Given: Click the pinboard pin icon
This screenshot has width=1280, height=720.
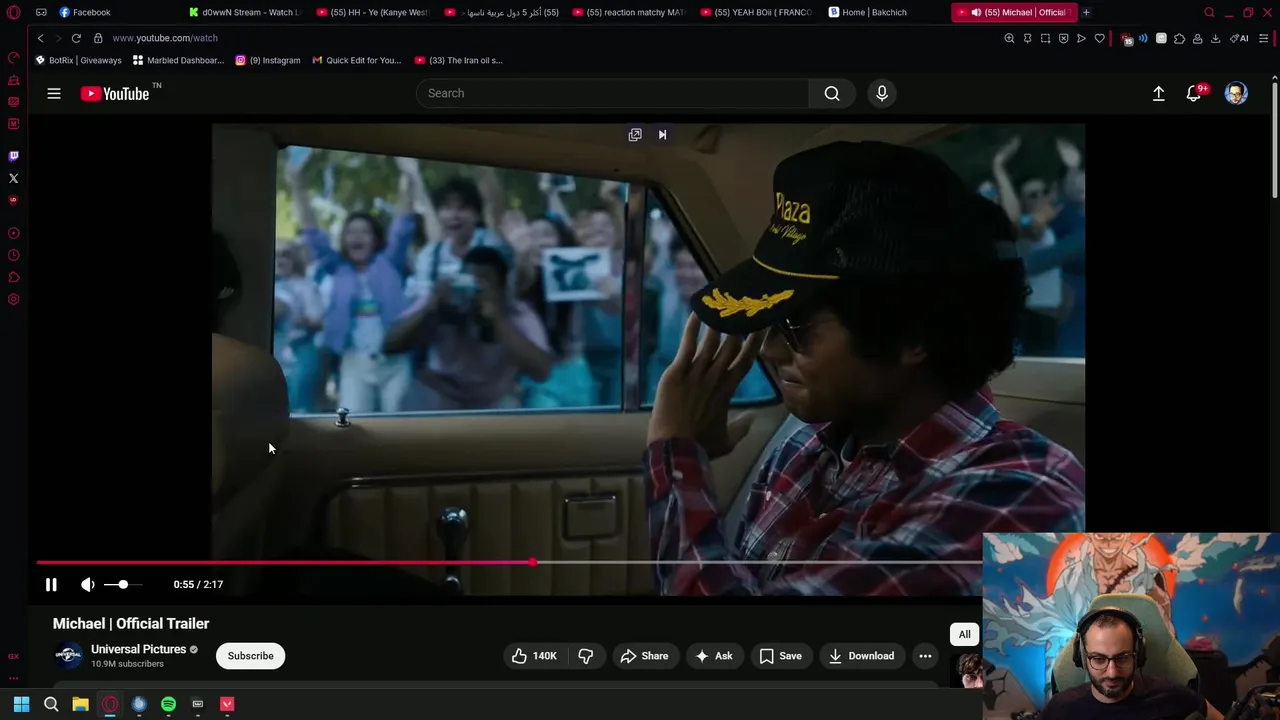Looking at the screenshot, I should click(x=1027, y=38).
